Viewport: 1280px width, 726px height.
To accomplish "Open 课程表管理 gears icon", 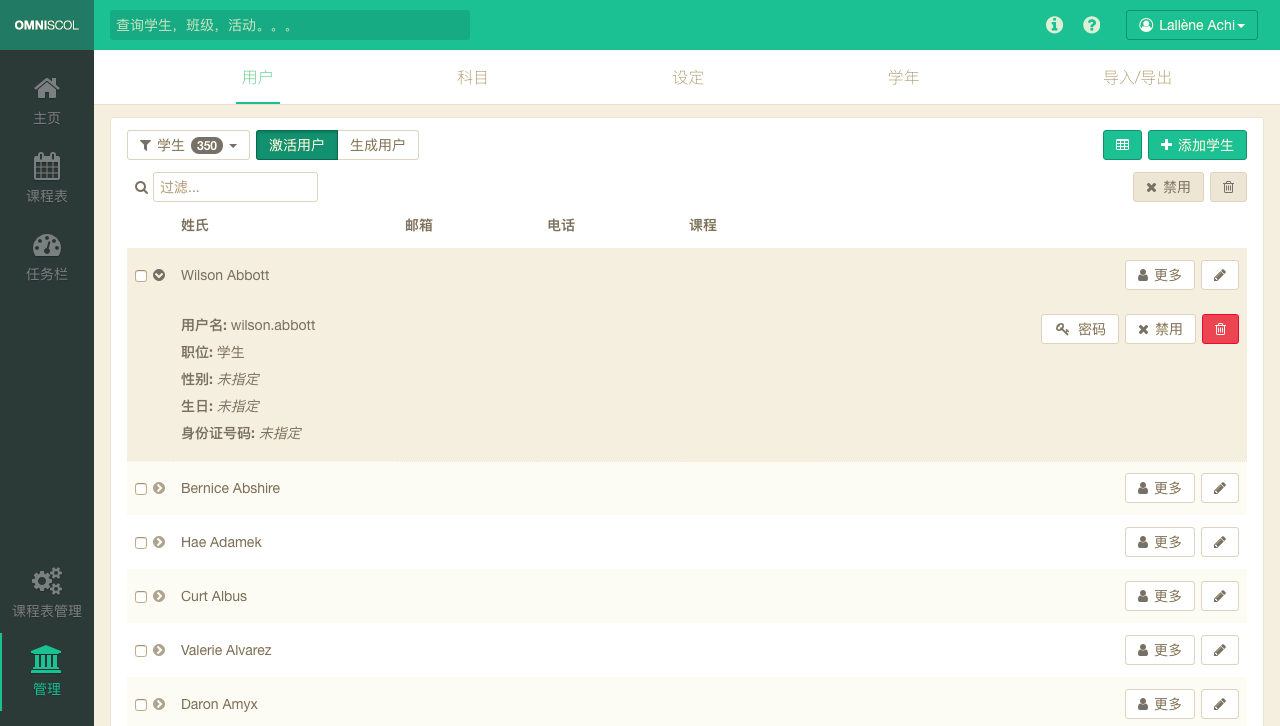I will point(47,582).
